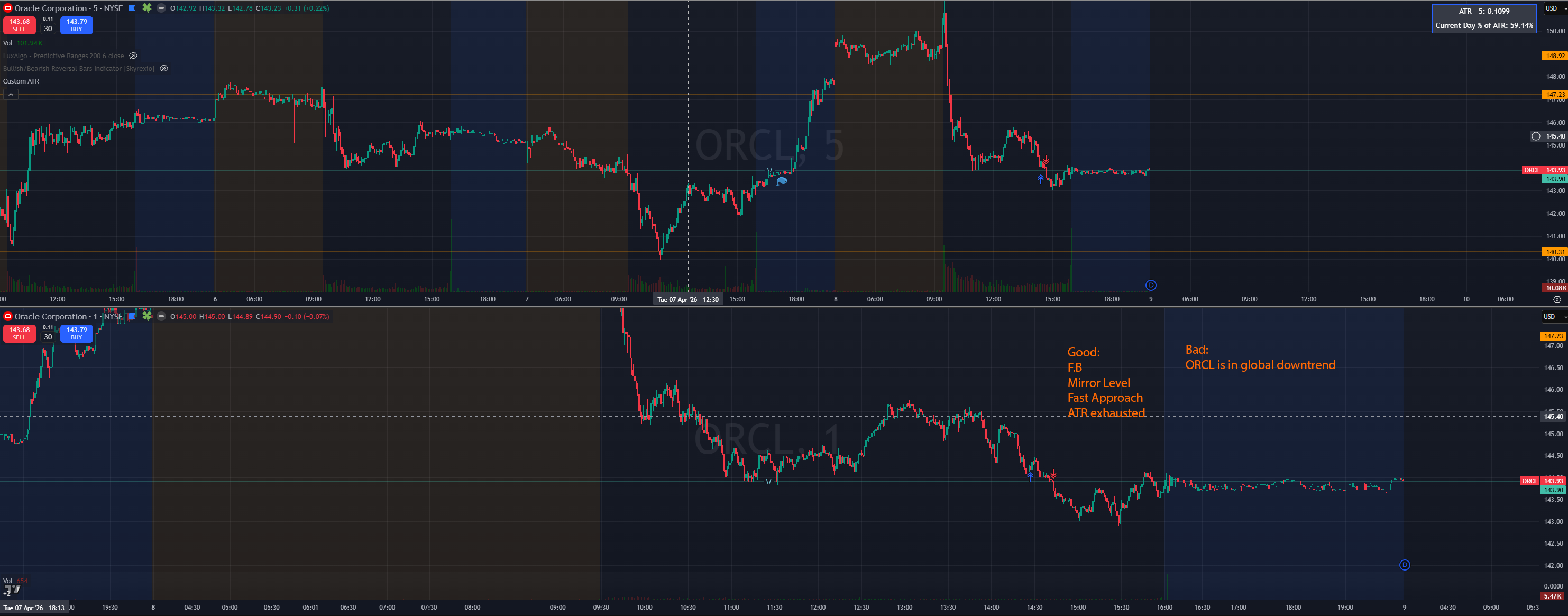Toggle the time axis settings circle in top chart
1568x616 pixels.
1556,299
